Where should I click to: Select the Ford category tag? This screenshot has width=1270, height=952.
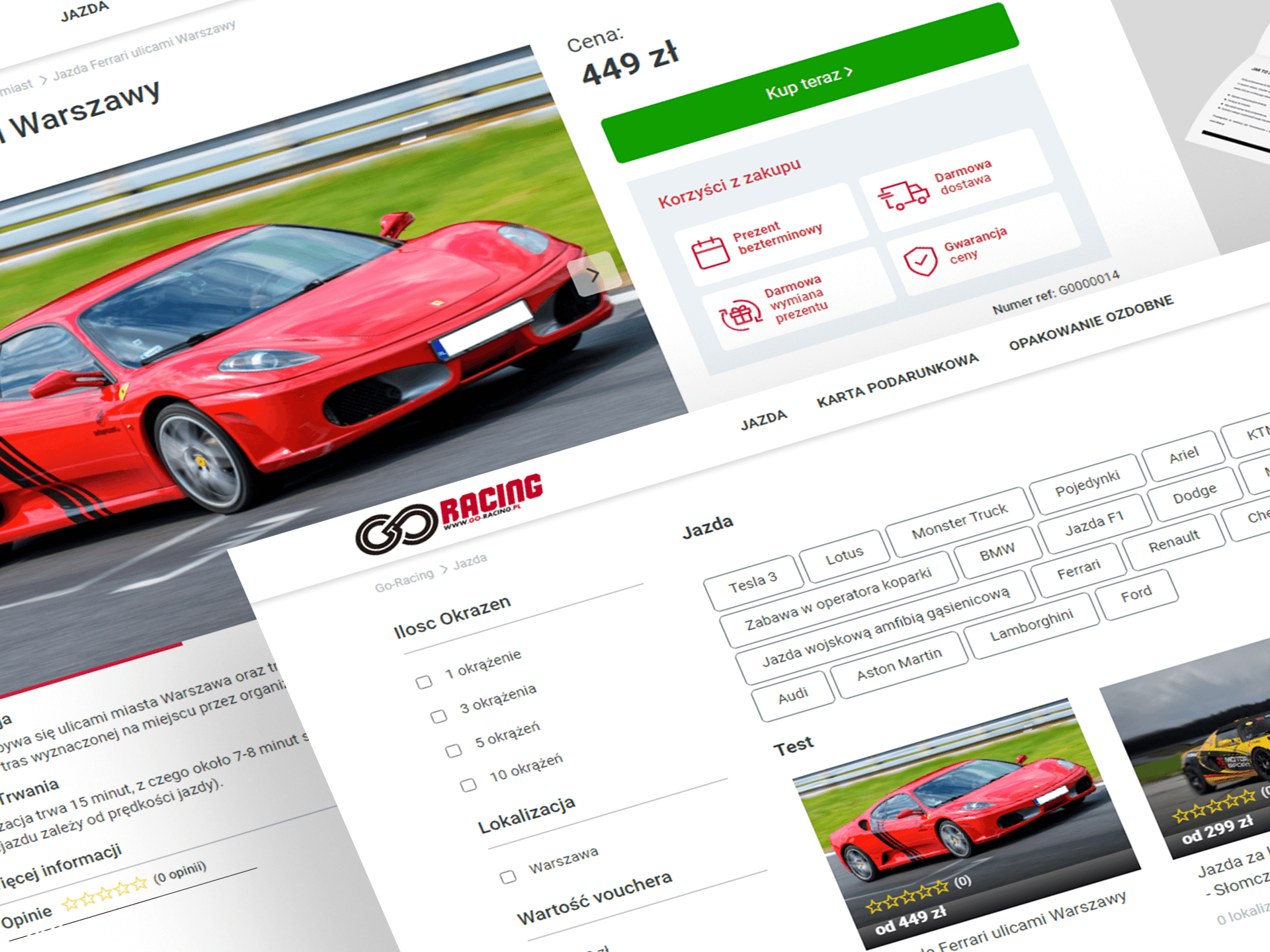pos(1136,595)
